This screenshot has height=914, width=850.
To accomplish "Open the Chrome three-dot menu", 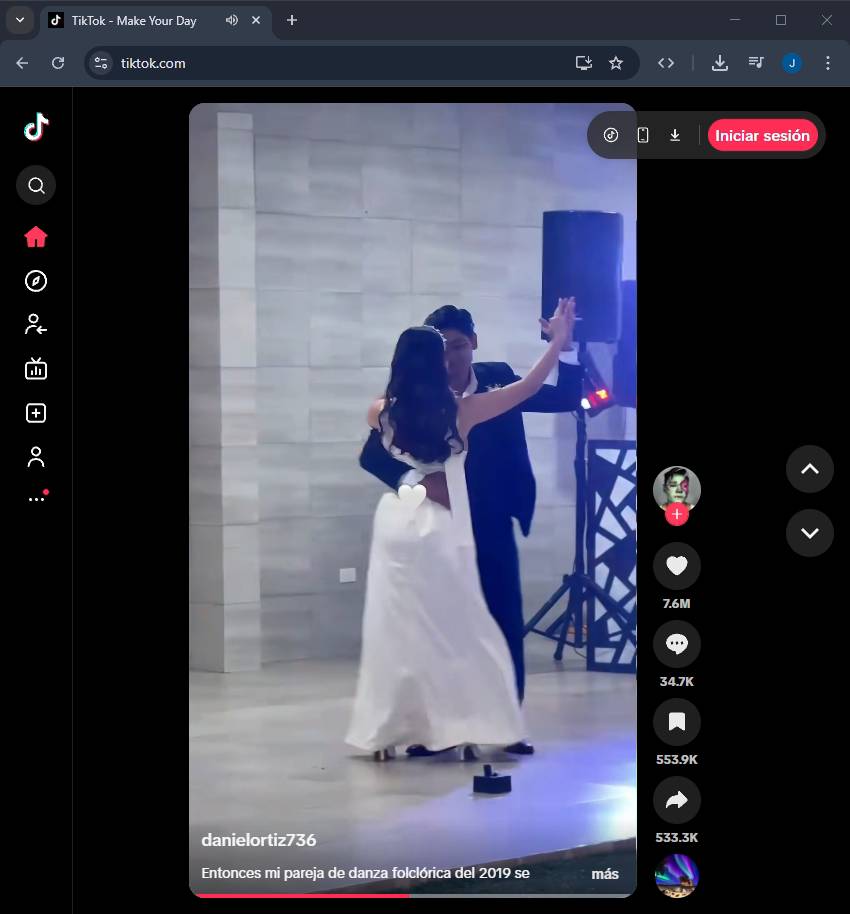I will tap(827, 63).
